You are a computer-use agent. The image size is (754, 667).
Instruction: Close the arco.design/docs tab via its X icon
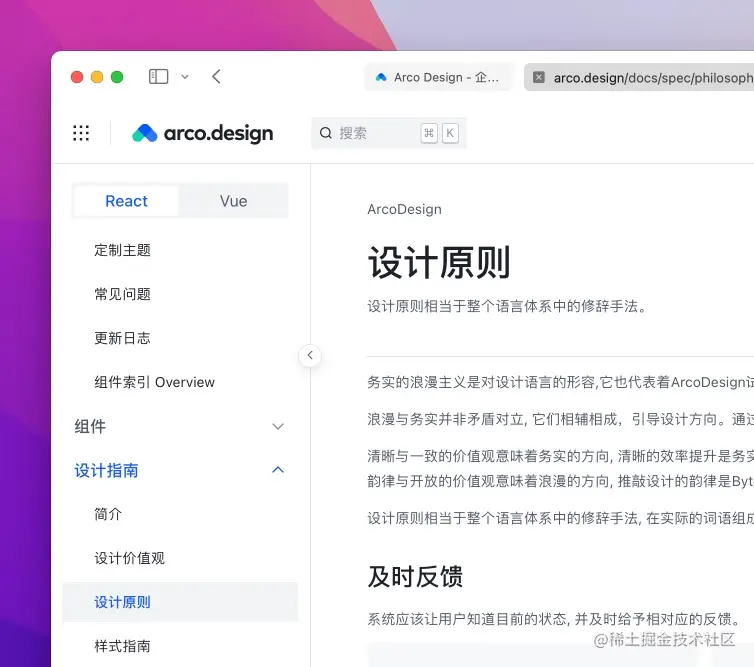point(539,77)
